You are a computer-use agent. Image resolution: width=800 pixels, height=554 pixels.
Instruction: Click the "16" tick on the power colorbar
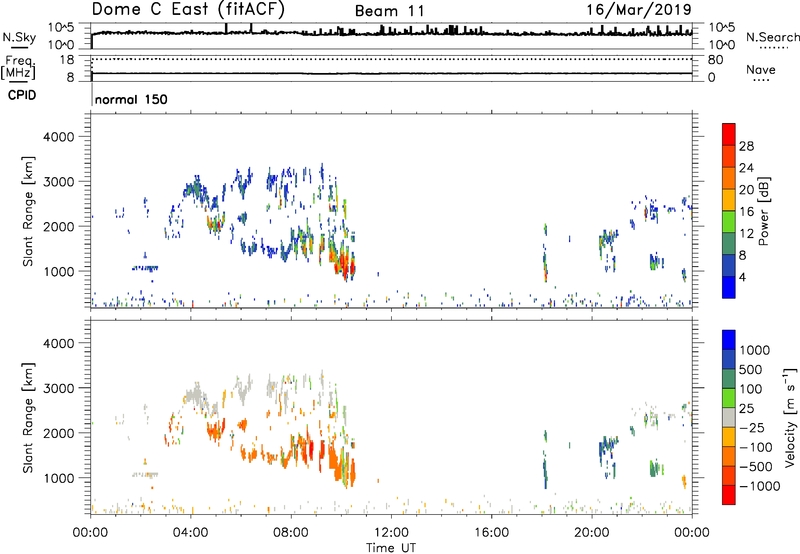pos(746,212)
